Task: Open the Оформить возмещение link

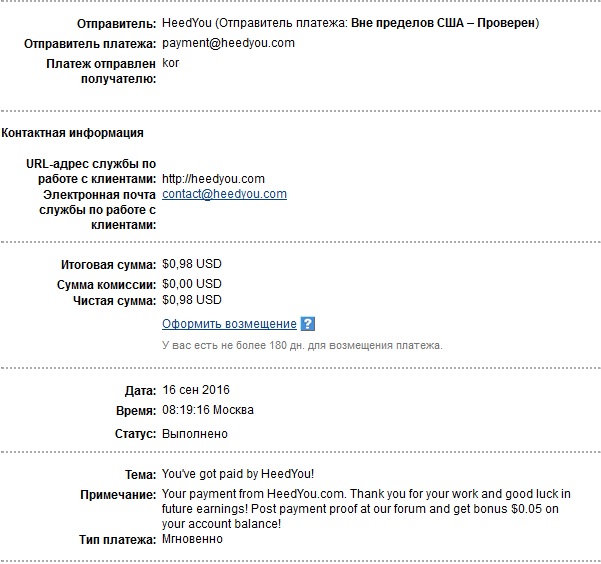Action: [x=229, y=324]
